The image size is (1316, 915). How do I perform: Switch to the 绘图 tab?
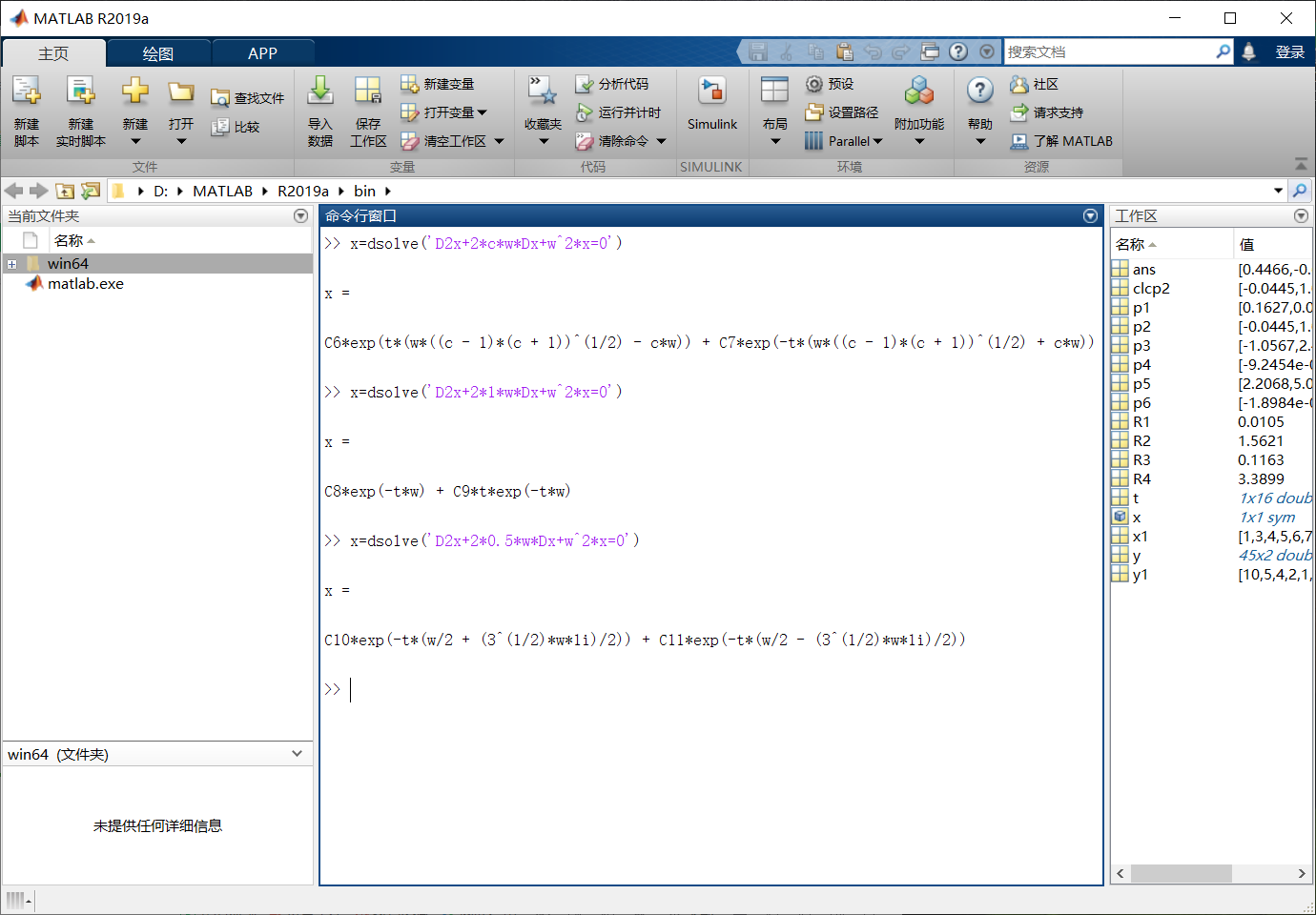click(158, 53)
